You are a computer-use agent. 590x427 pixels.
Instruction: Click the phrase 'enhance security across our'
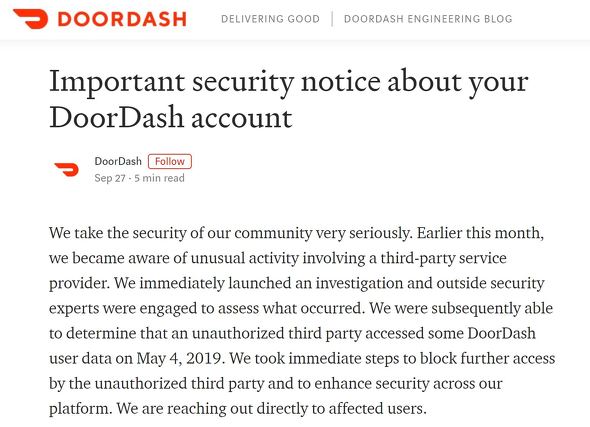coord(408,384)
